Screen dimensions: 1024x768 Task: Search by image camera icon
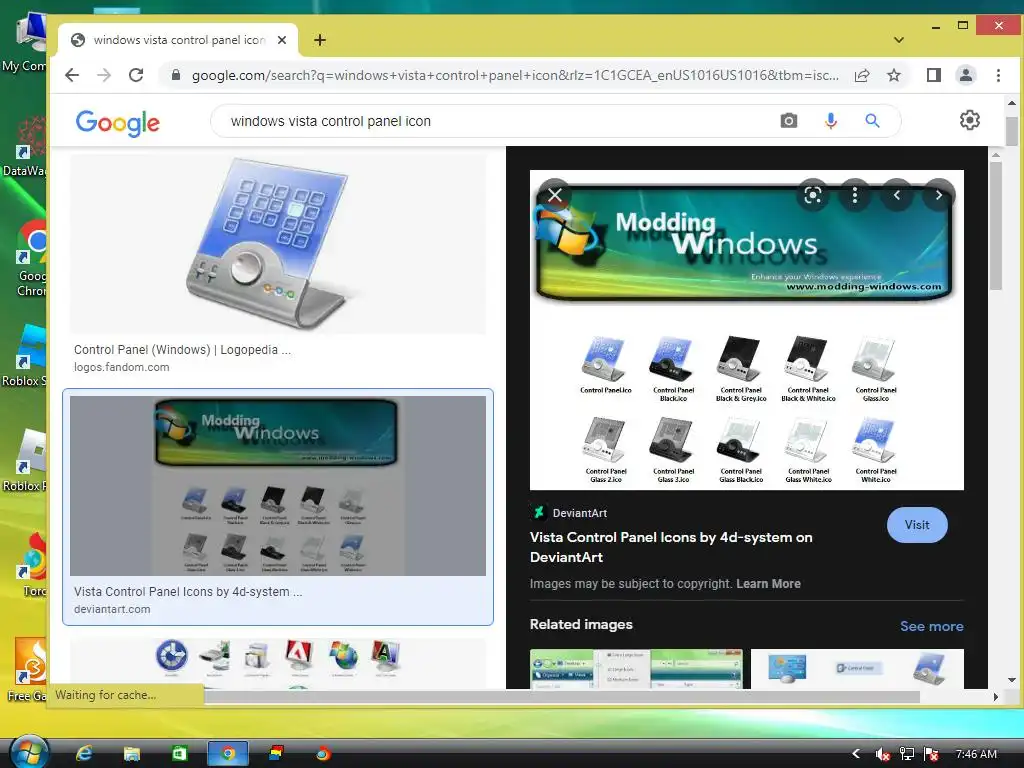pyautogui.click(x=789, y=121)
